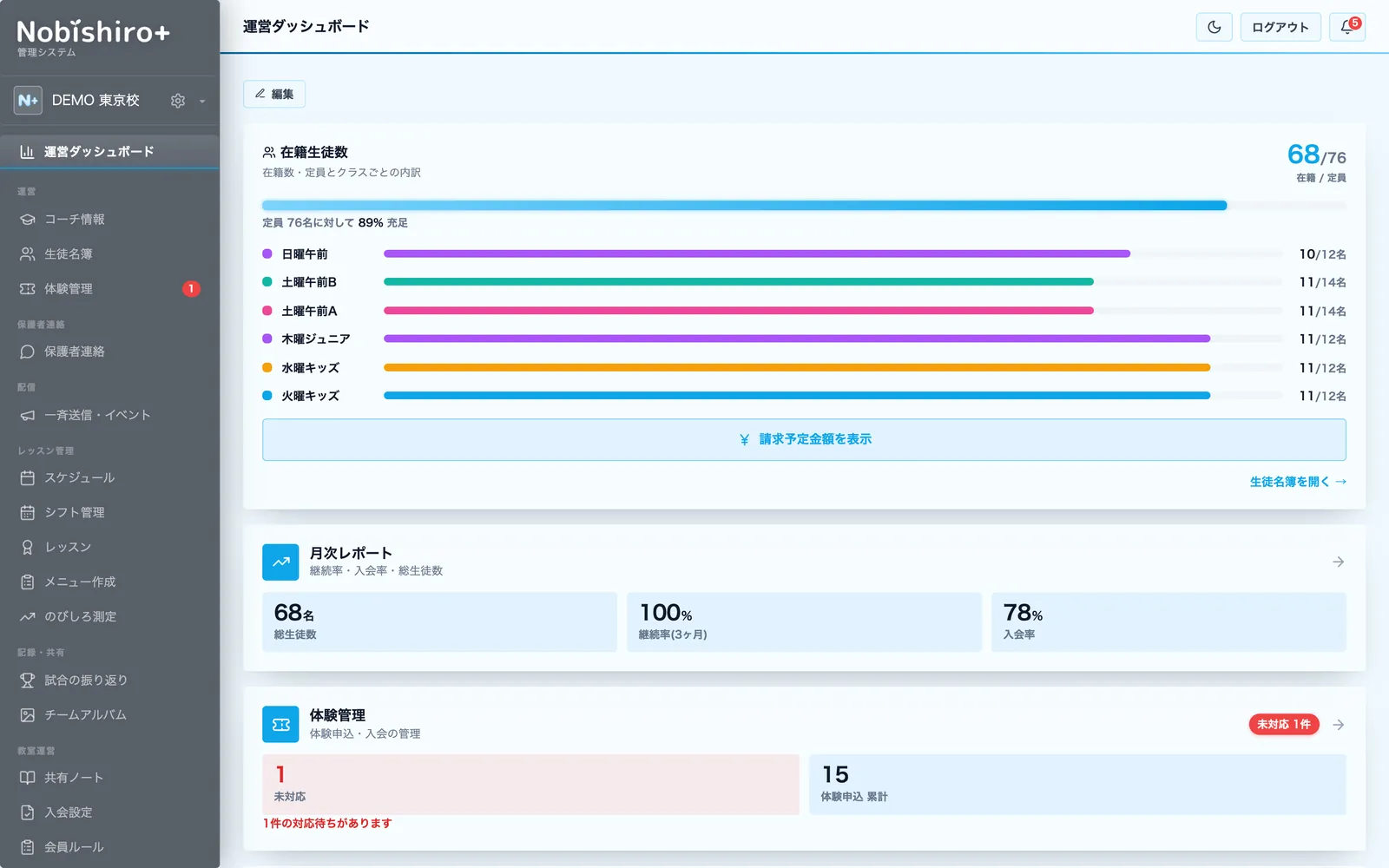Image resolution: width=1389 pixels, height=868 pixels.
Task: Click the シフト管理 calendar icon
Action: [28, 512]
